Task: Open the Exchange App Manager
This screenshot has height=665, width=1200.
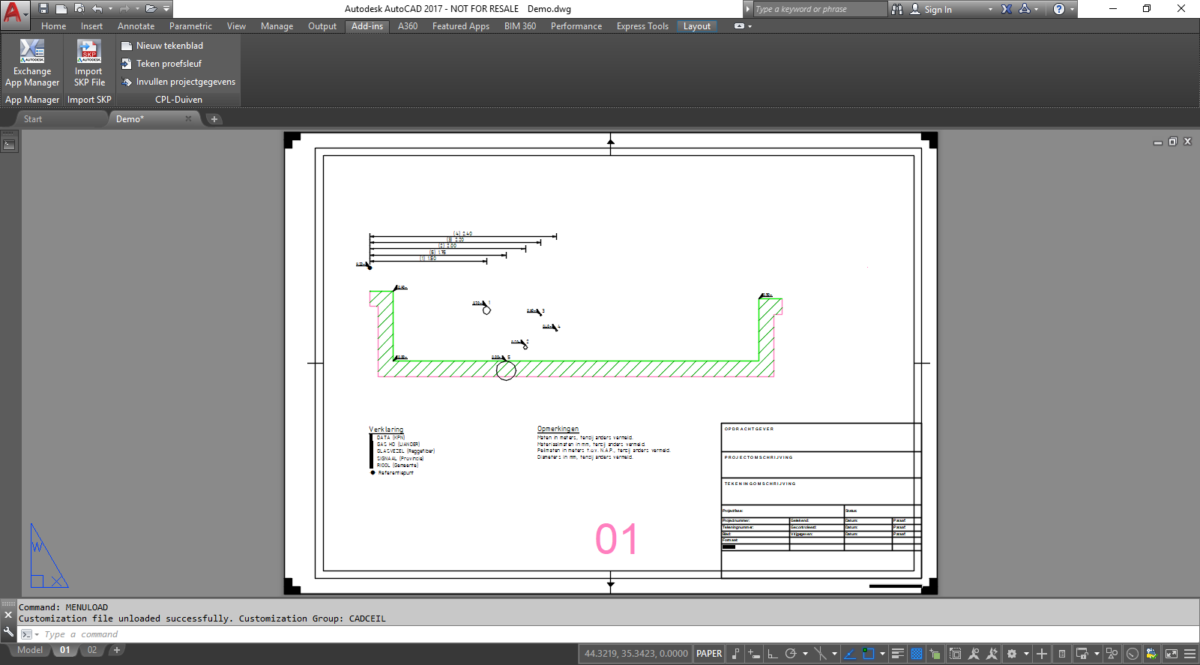Action: [x=32, y=65]
